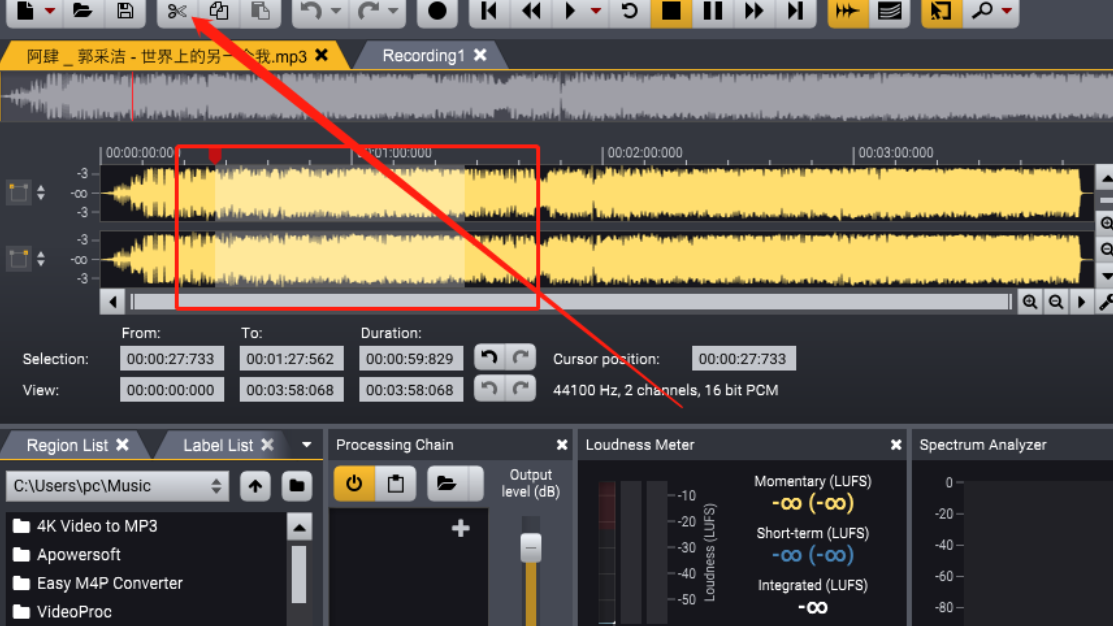Fast forward the audio playback

click(754, 11)
